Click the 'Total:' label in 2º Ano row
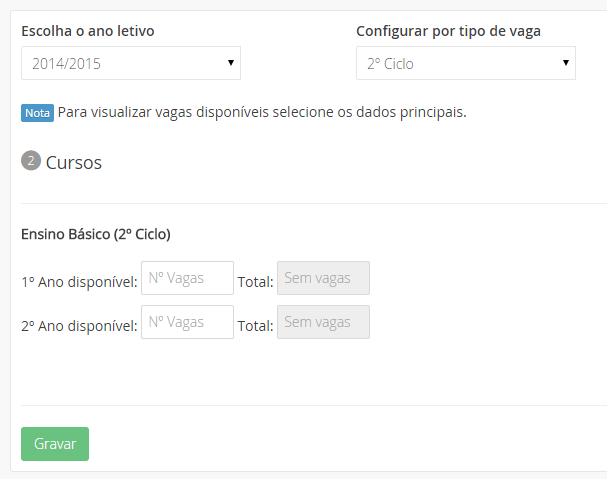This screenshot has width=607, height=479. click(x=255, y=325)
